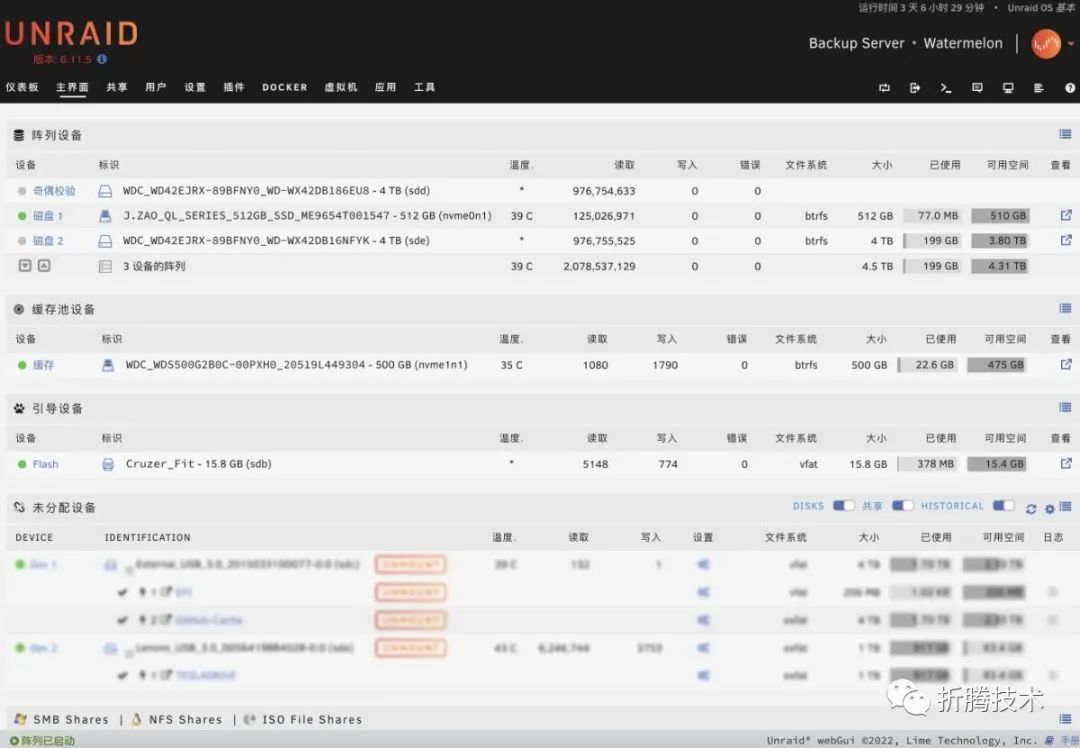Click the 未分配设备 refresh icon
Screen dimensions: 1080x748
point(1031,509)
